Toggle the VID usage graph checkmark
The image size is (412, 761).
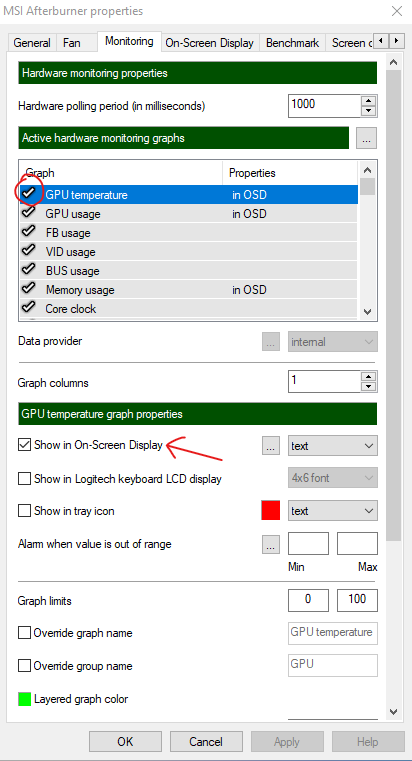coord(29,250)
